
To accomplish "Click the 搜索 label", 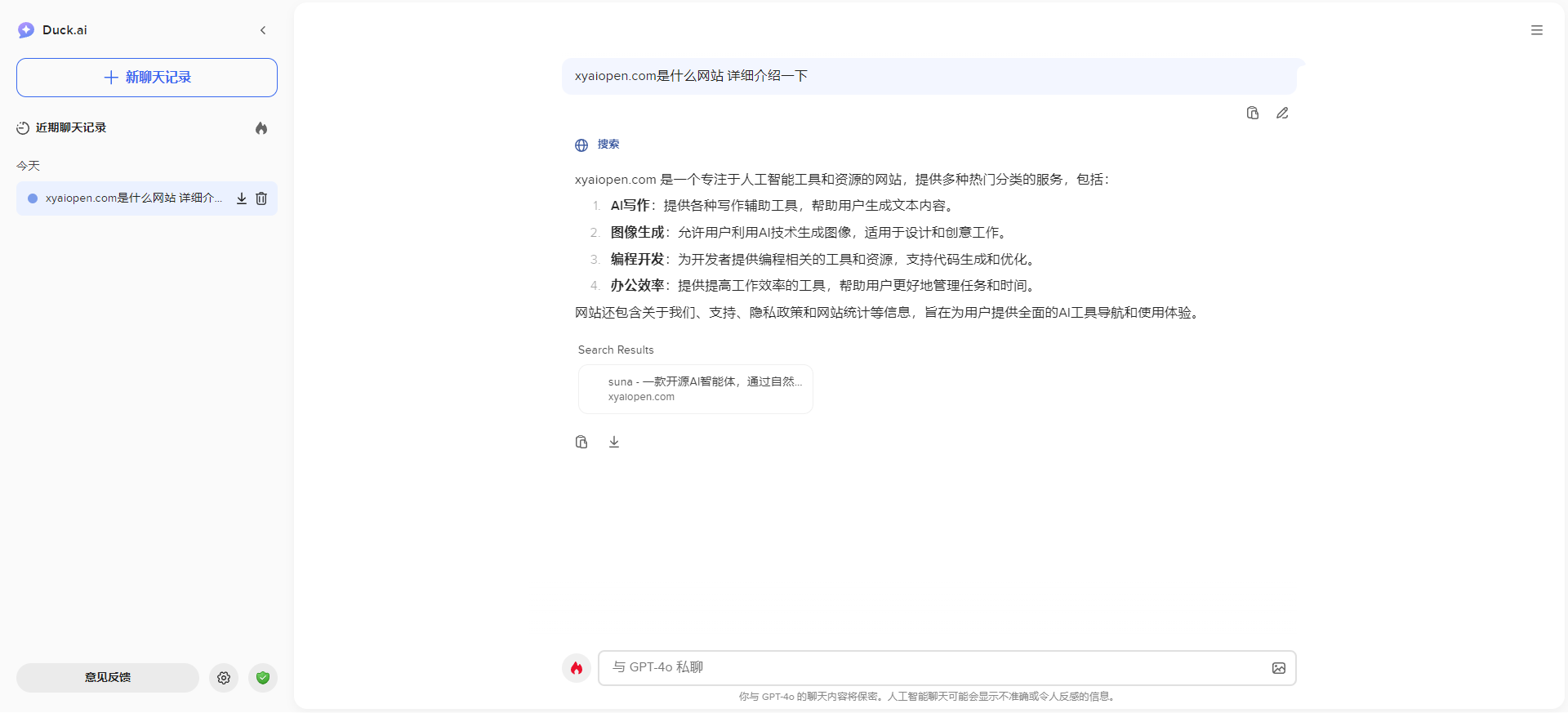I will click(608, 144).
